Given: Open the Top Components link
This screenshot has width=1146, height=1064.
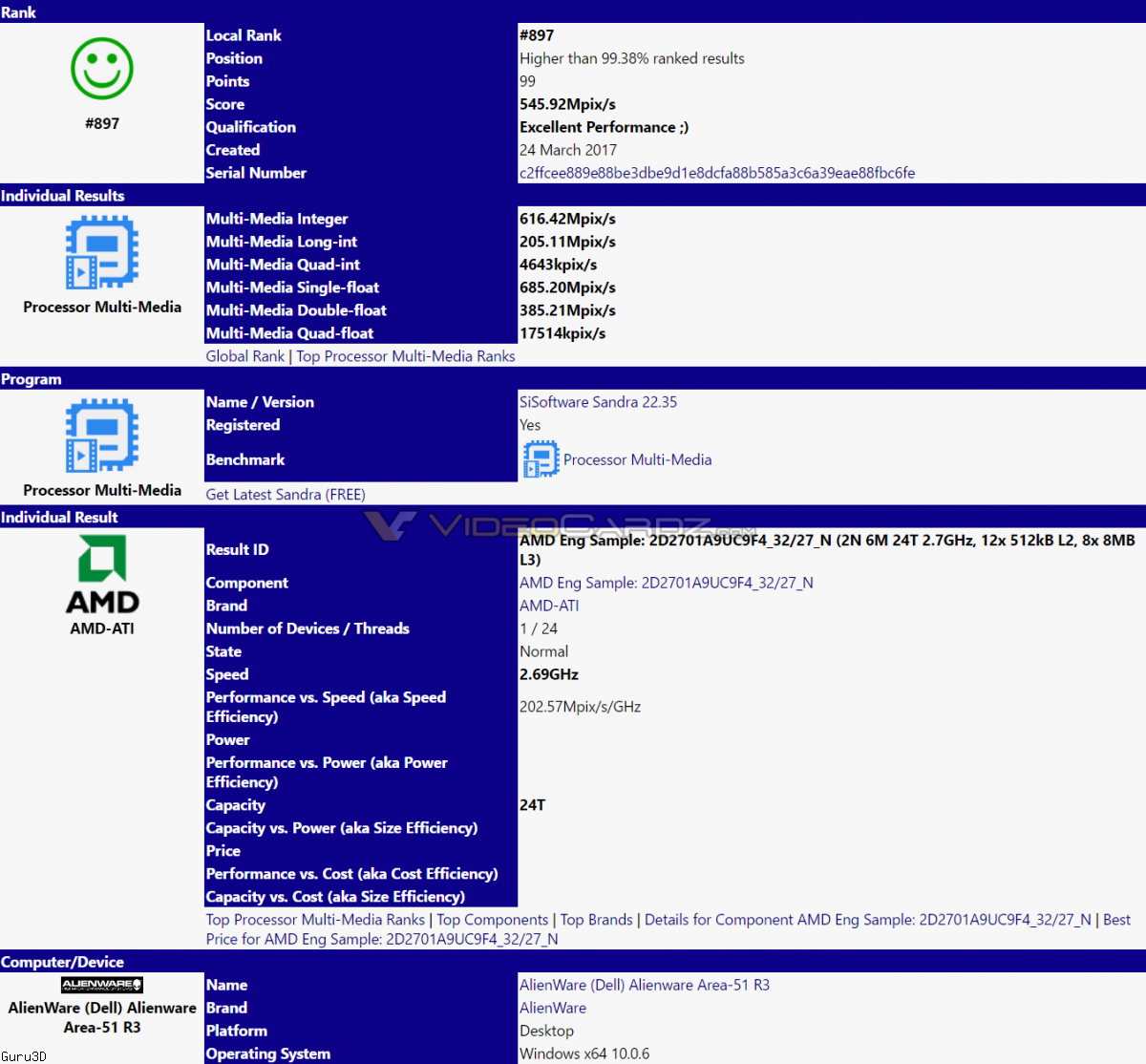Looking at the screenshot, I should 493,920.
